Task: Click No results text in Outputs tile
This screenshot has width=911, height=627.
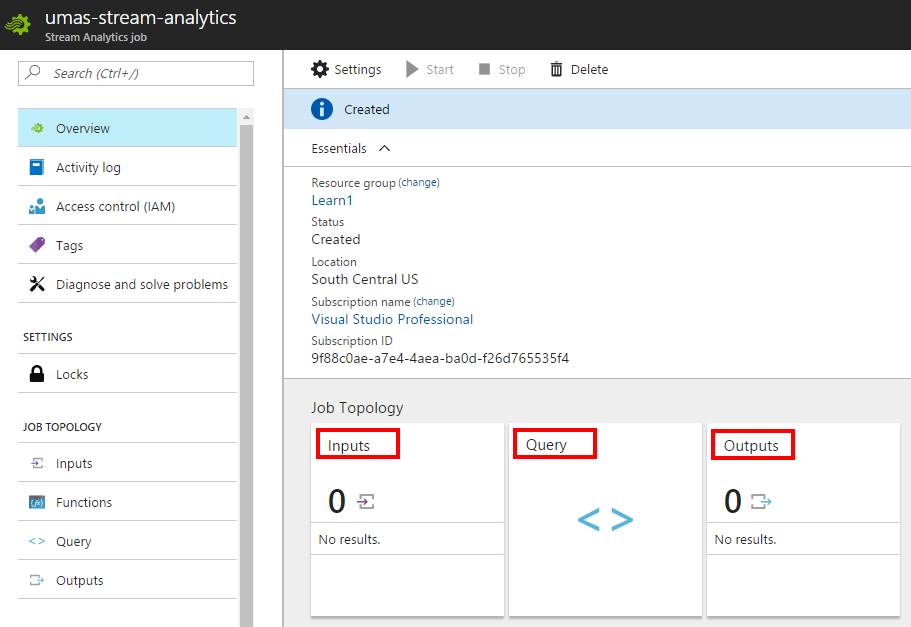Action: point(745,539)
